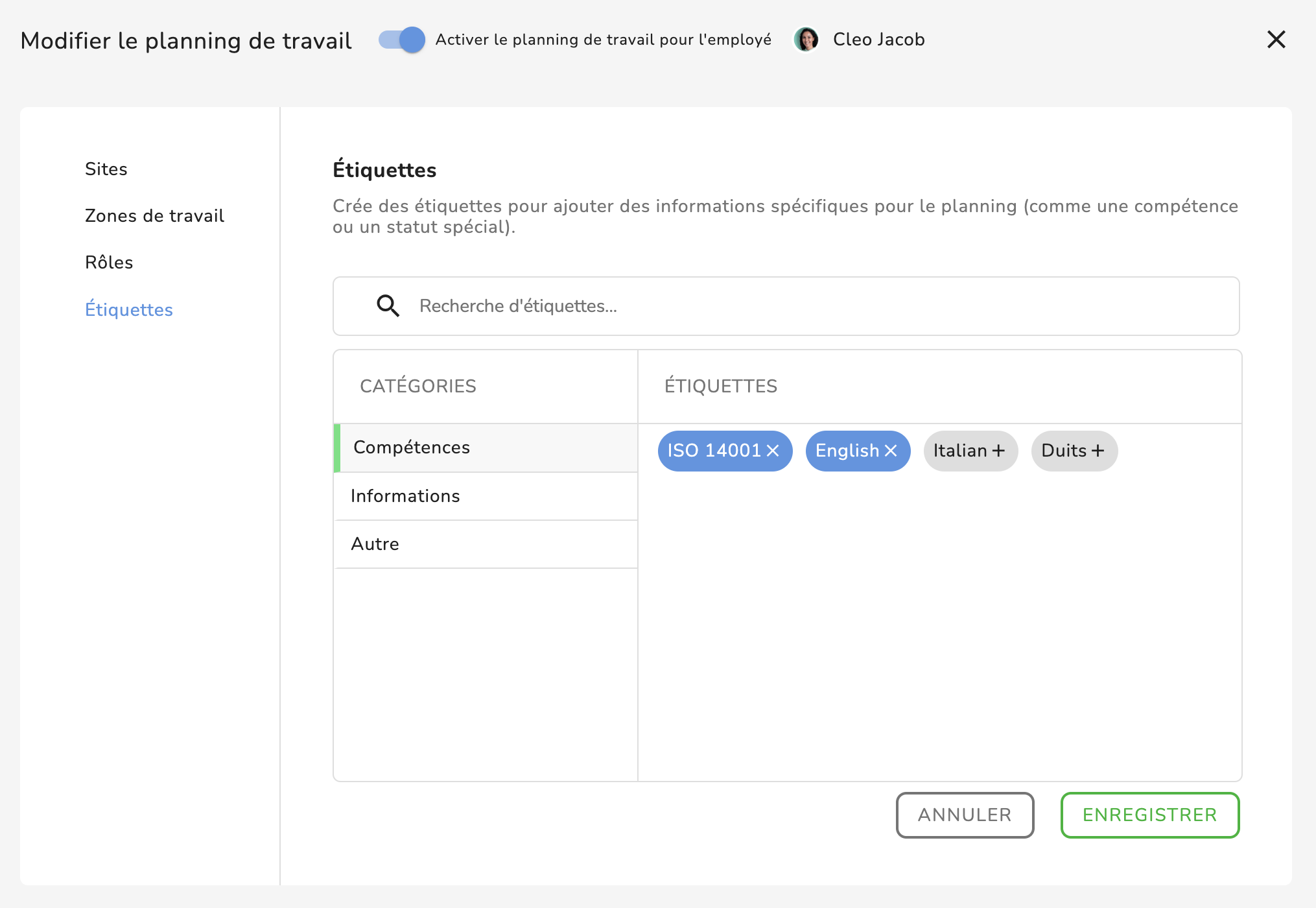Viewport: 1316px width, 908px height.
Task: Close the work planning dialog
Action: tap(1276, 40)
